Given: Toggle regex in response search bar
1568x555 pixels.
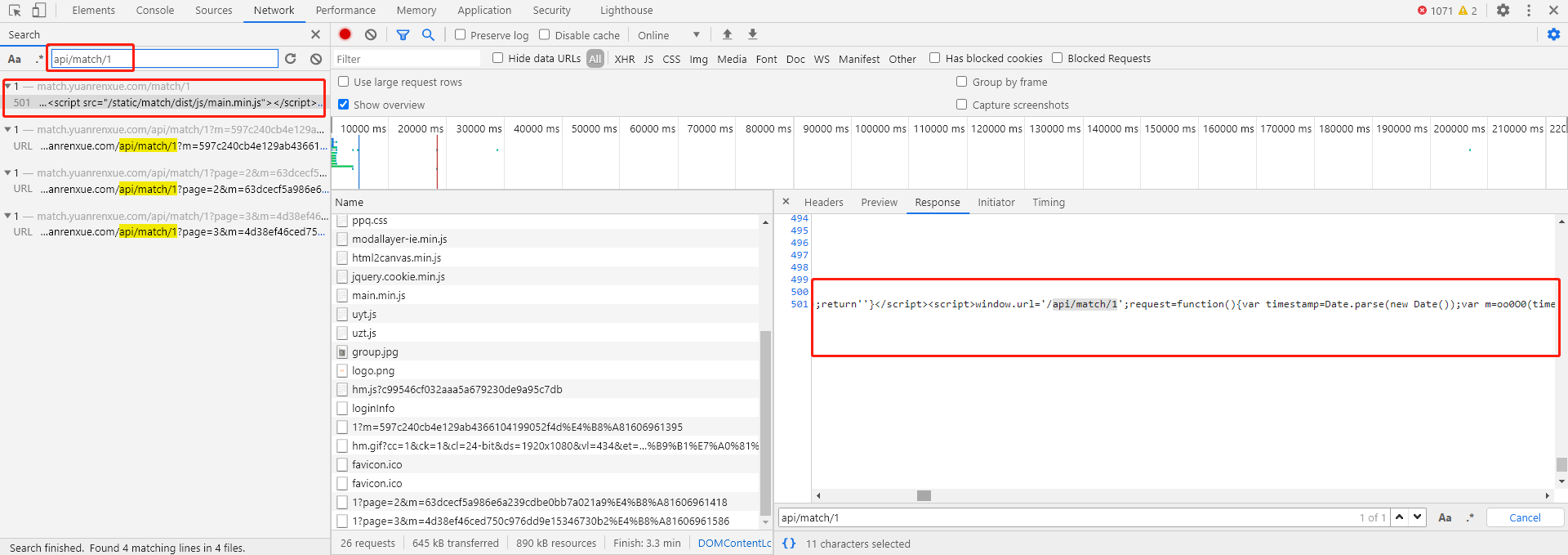Looking at the screenshot, I should pyautogui.click(x=1471, y=517).
